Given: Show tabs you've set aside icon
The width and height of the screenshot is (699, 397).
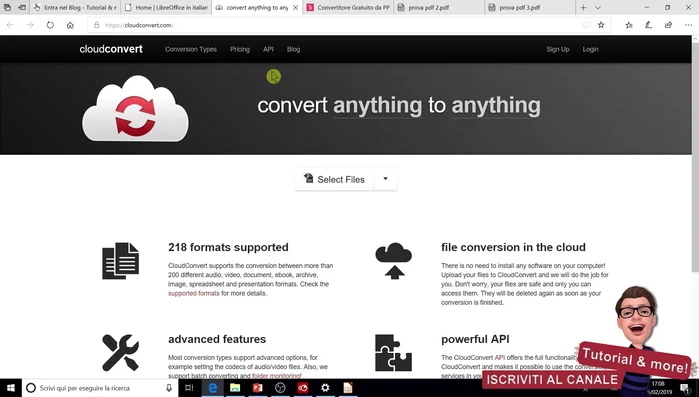Looking at the screenshot, I should coord(7,8).
